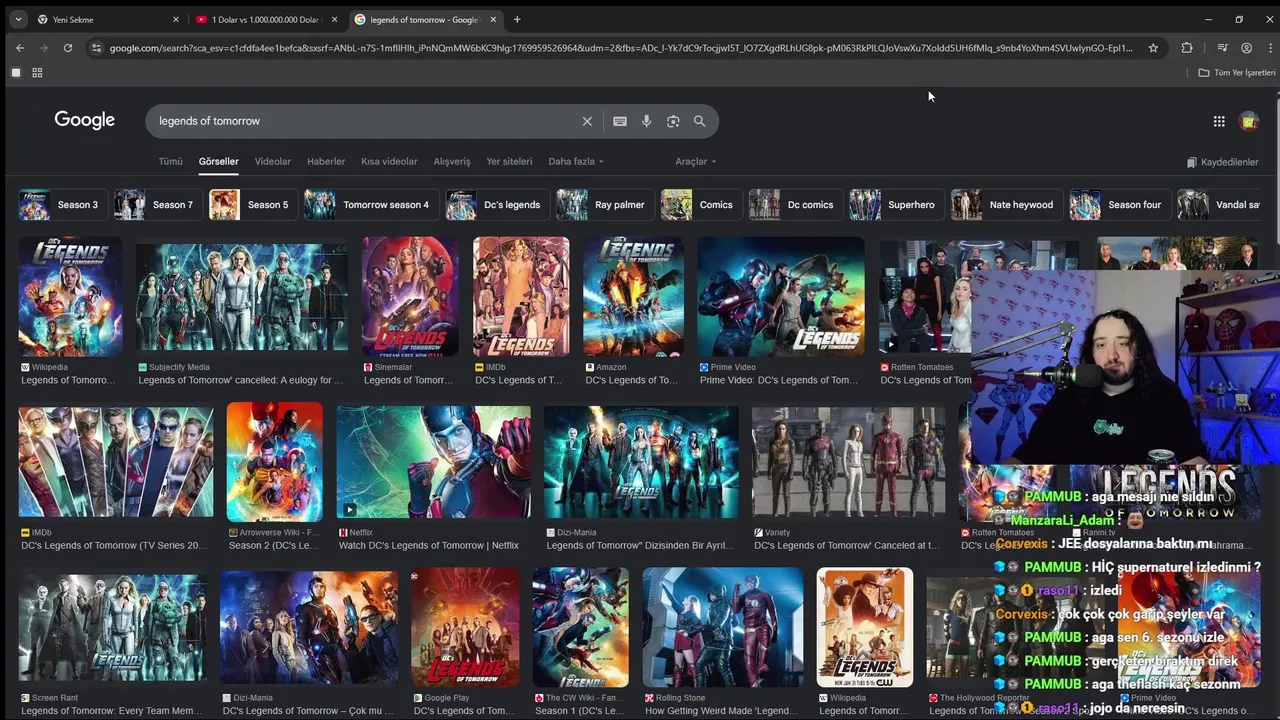This screenshot has height=720, width=1280.
Task: Open the Google Play poster thumbnail
Action: pos(465,627)
